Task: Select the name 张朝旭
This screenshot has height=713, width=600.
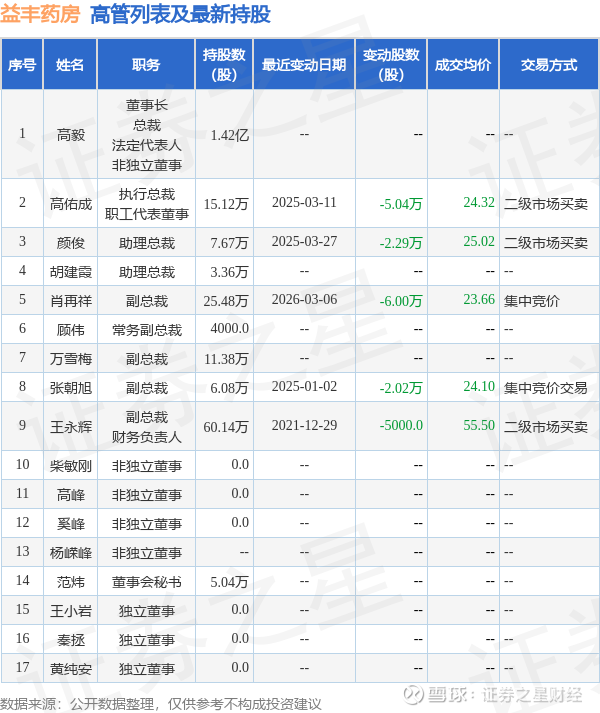Action: tap(71, 388)
